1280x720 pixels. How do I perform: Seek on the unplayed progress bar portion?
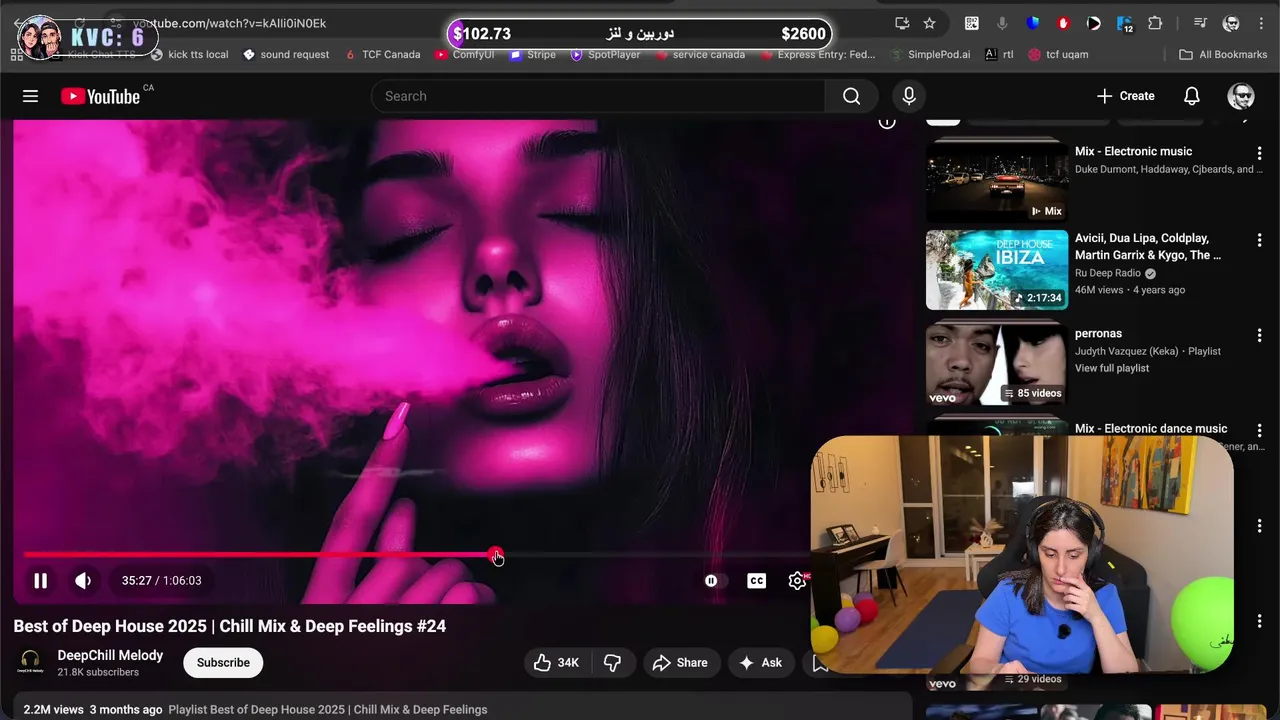click(x=655, y=555)
